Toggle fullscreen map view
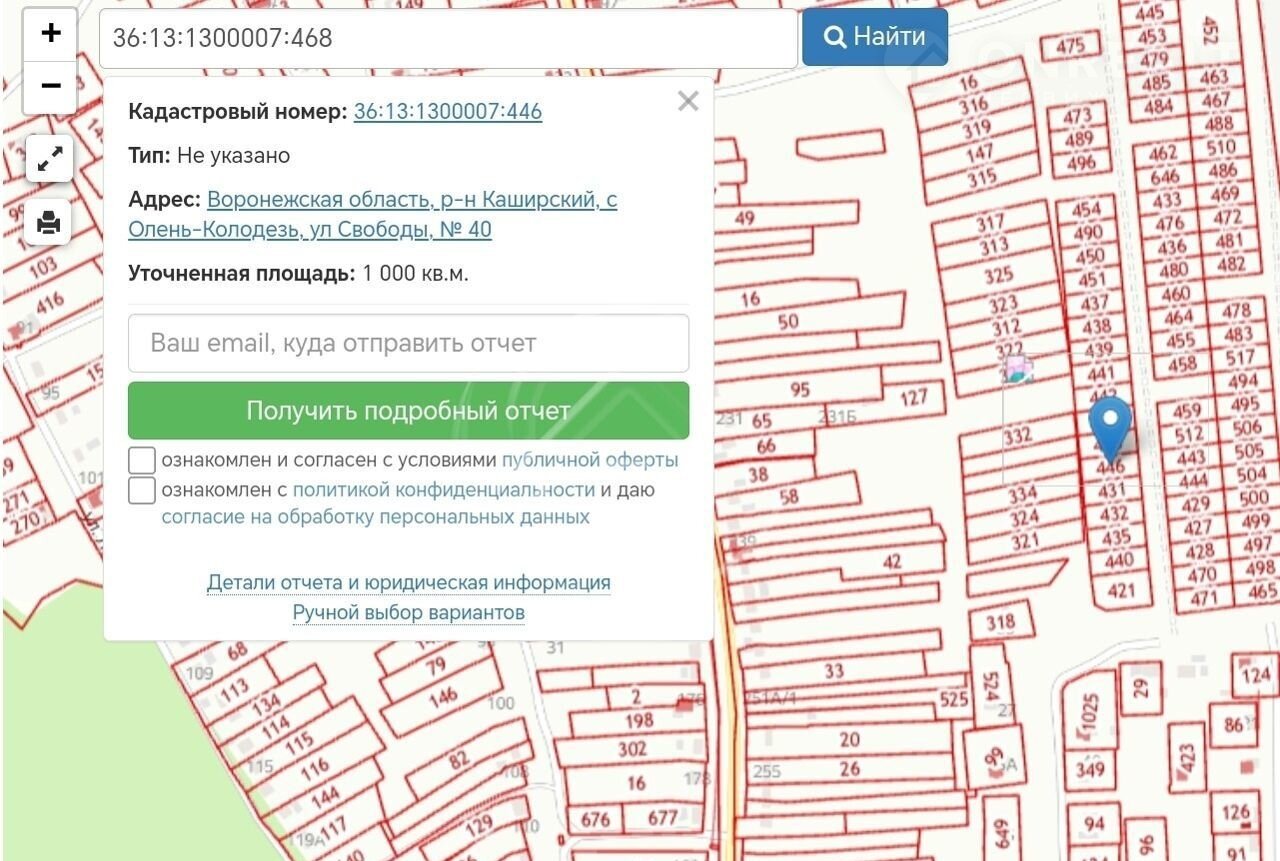 tap(49, 159)
